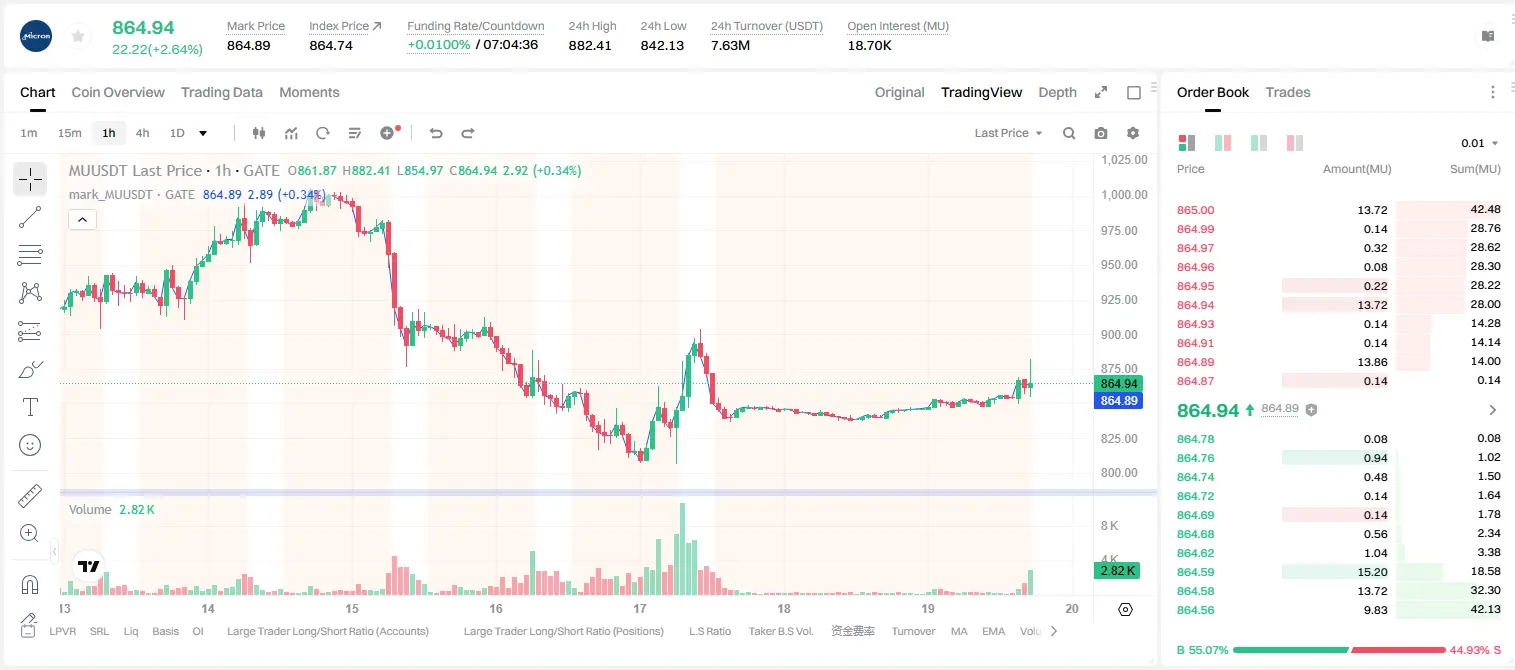Open the Moments tab

coord(309,92)
